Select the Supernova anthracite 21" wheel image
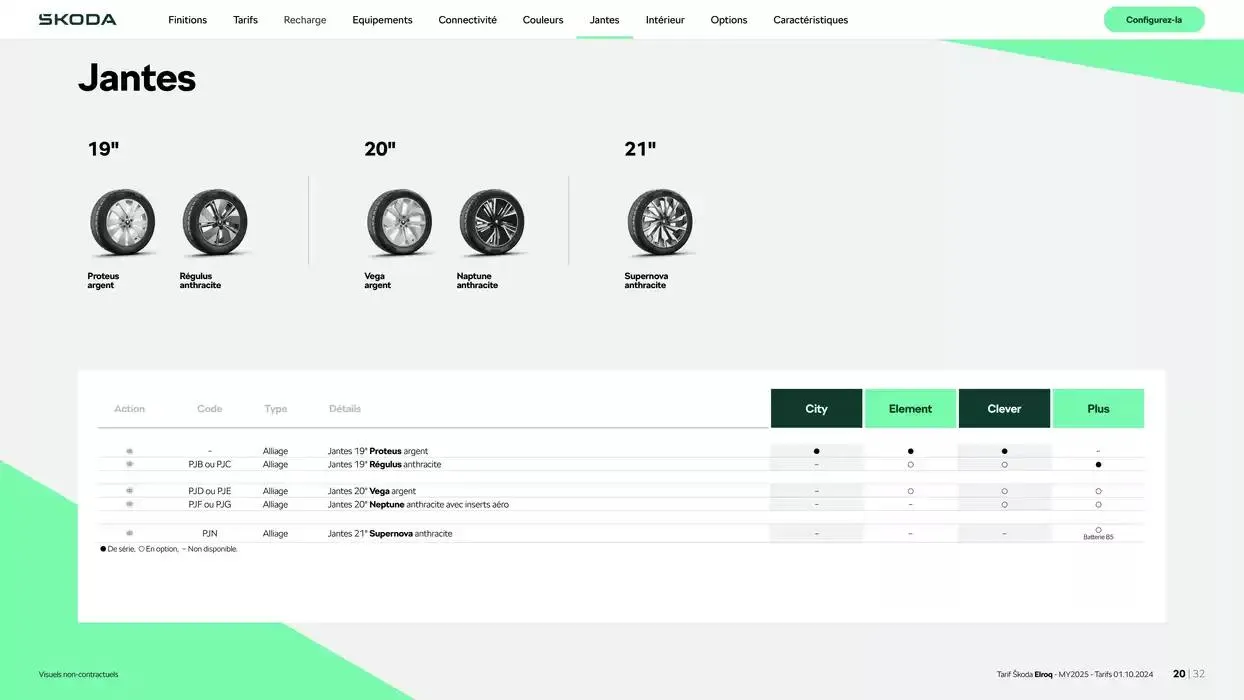This screenshot has width=1244, height=700. coord(659,222)
